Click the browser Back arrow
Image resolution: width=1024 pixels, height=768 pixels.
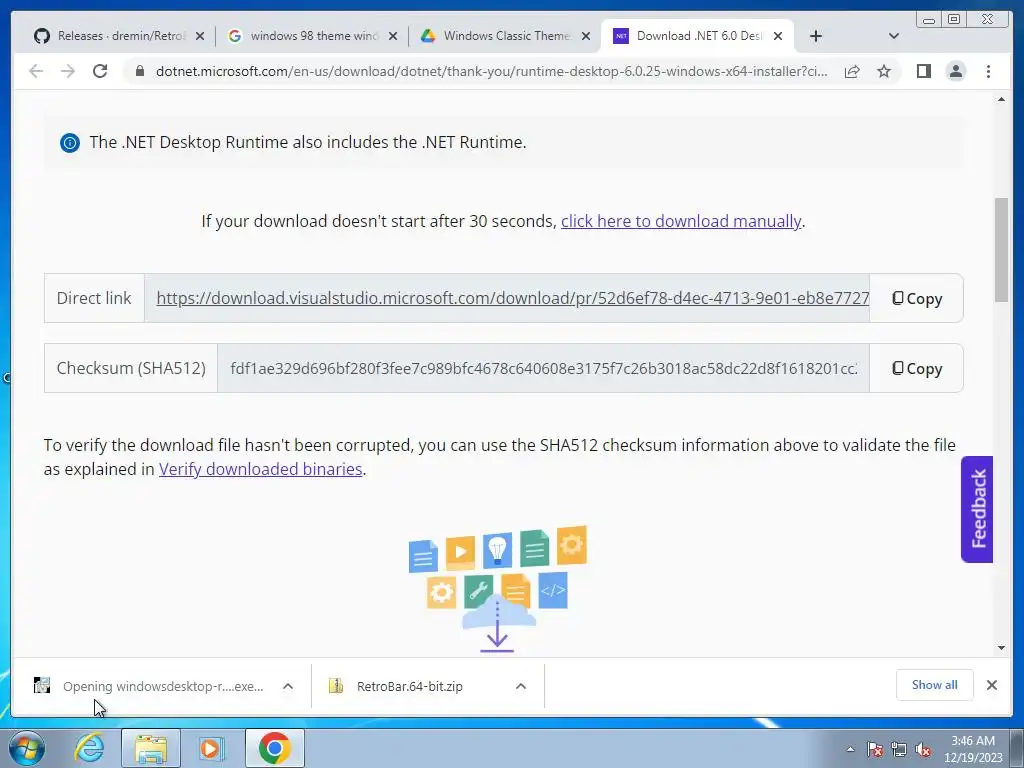point(36,71)
